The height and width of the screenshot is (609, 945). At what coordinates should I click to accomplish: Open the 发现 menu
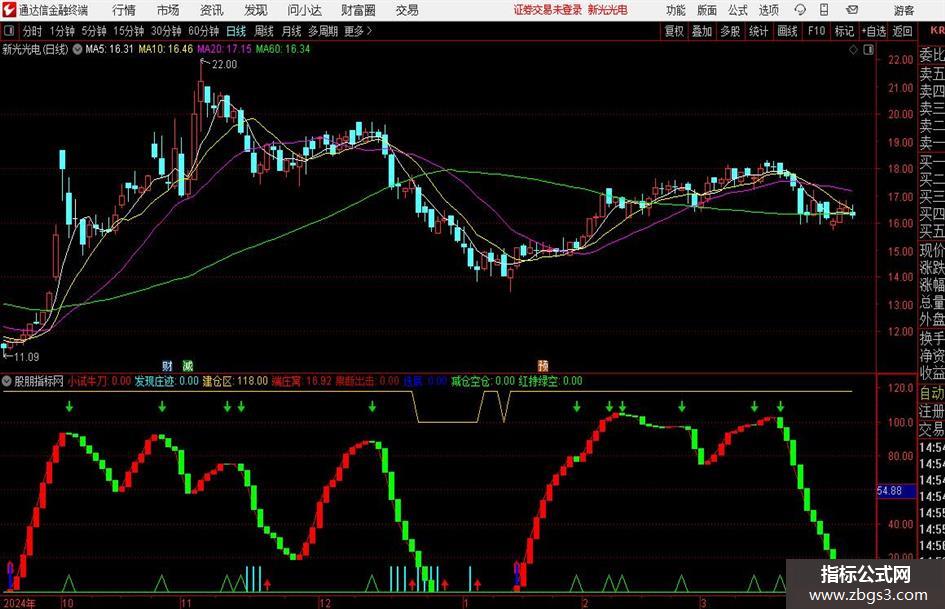(x=256, y=10)
